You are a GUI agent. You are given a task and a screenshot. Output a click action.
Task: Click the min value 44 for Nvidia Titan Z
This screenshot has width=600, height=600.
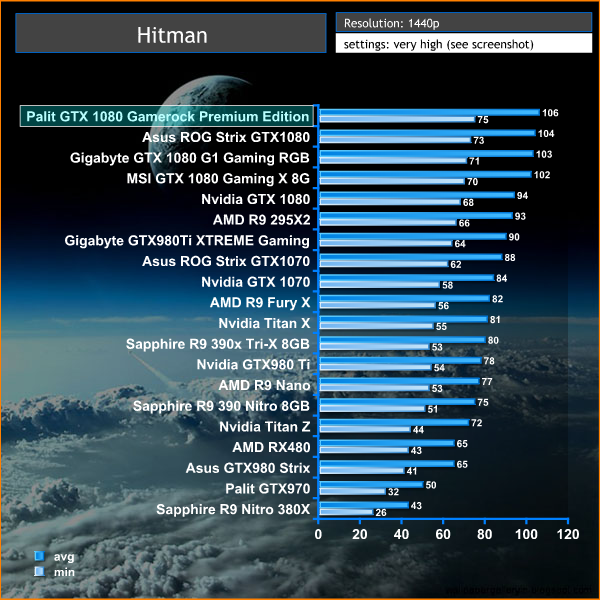click(x=418, y=430)
